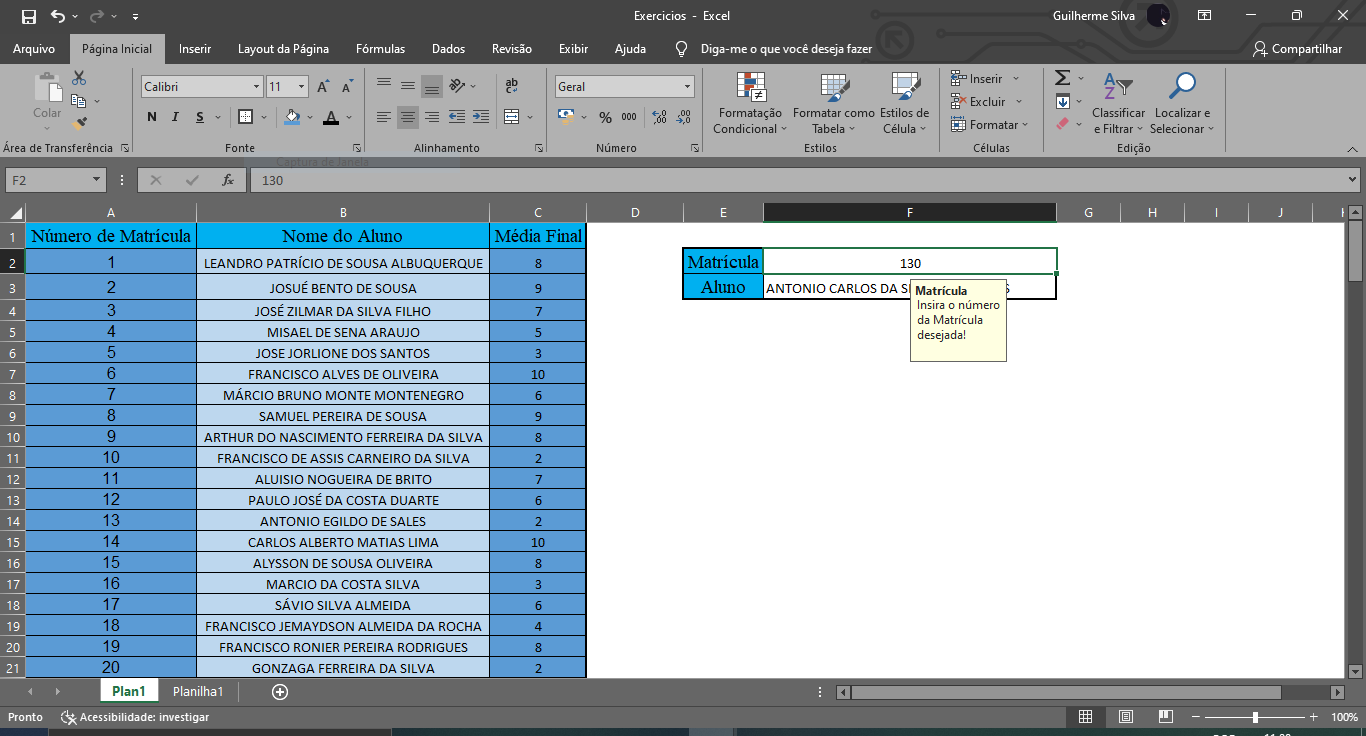Switch to the Revisão tab

point(512,48)
